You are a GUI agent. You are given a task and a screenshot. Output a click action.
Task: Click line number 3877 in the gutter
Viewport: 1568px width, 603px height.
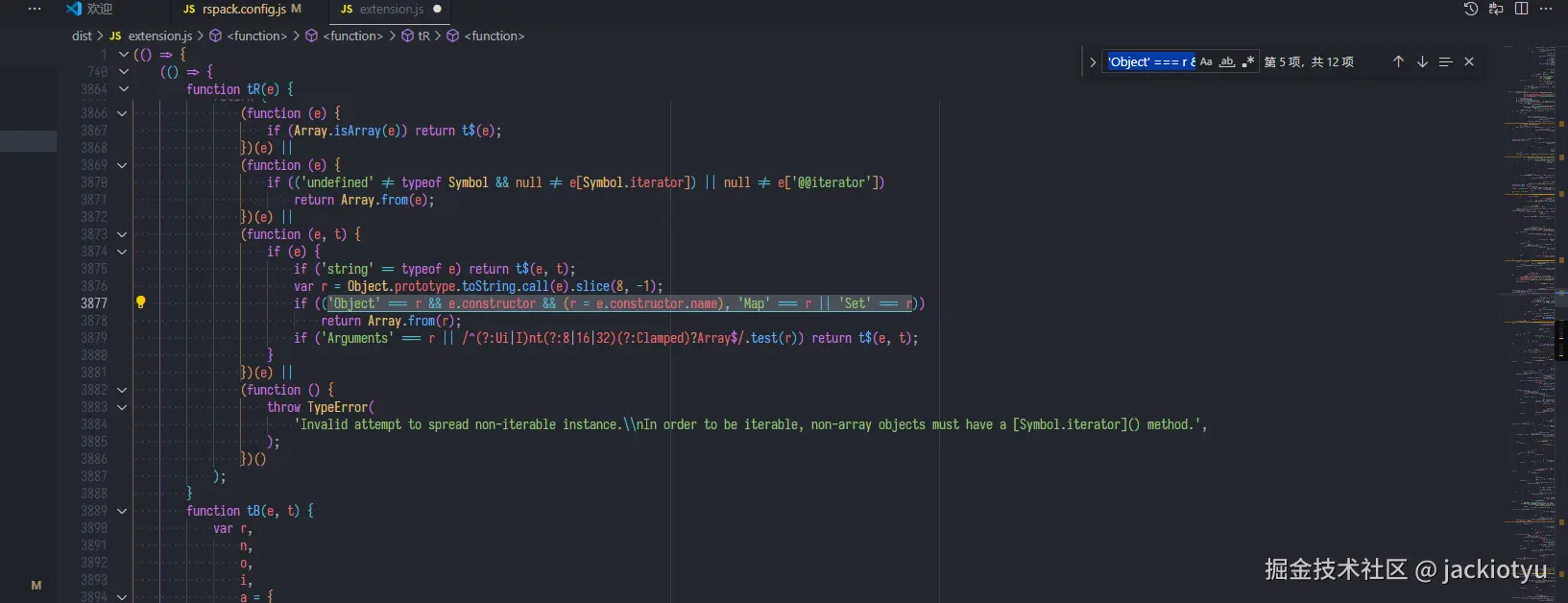pyautogui.click(x=94, y=303)
